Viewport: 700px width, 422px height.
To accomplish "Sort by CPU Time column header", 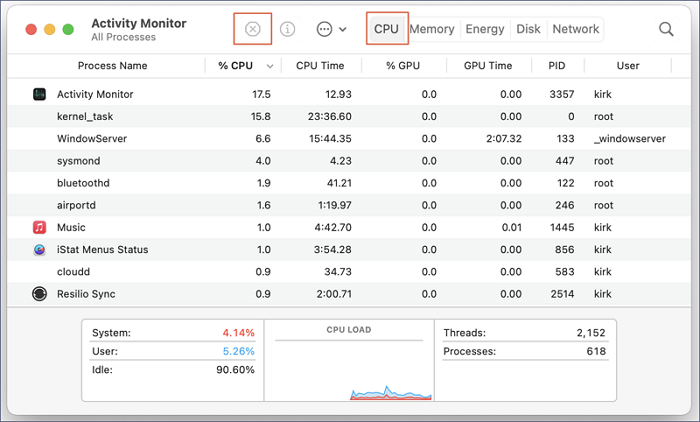I will tap(322, 66).
